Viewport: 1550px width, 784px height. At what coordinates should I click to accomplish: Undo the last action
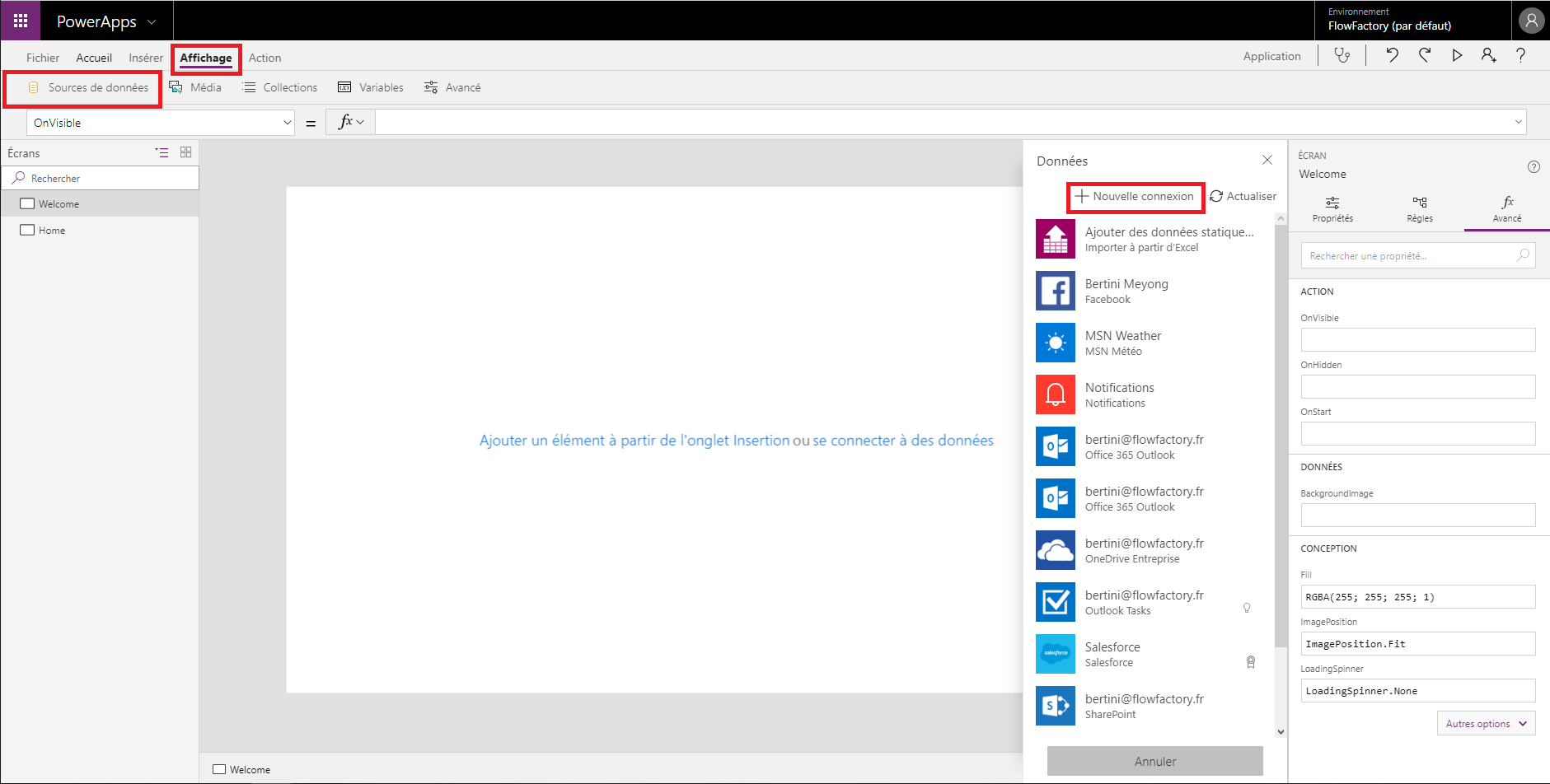coord(1392,55)
